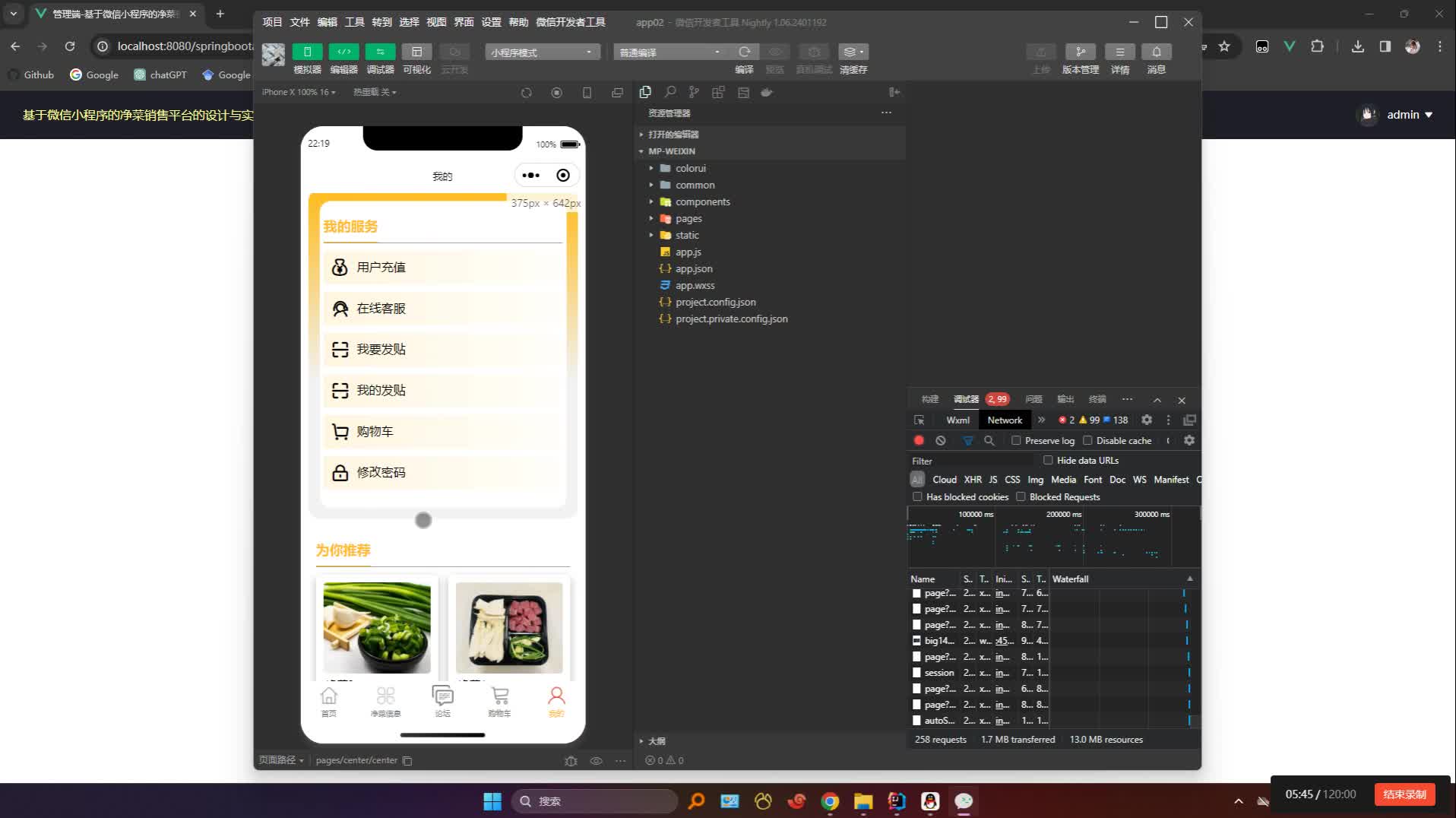Click the red network record button
This screenshot has width=1456, height=818.
[919, 440]
